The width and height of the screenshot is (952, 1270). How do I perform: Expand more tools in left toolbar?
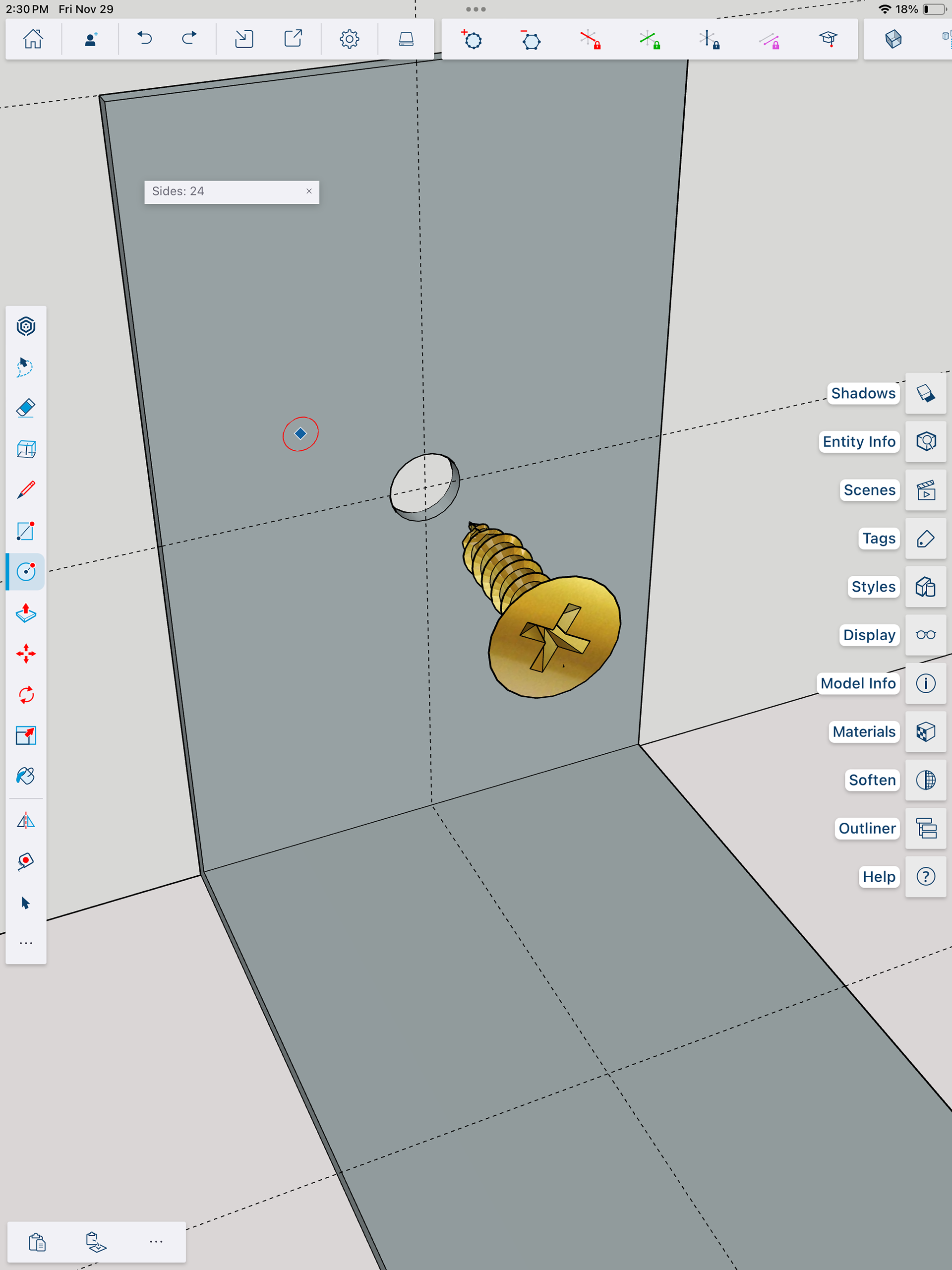pos(26,943)
